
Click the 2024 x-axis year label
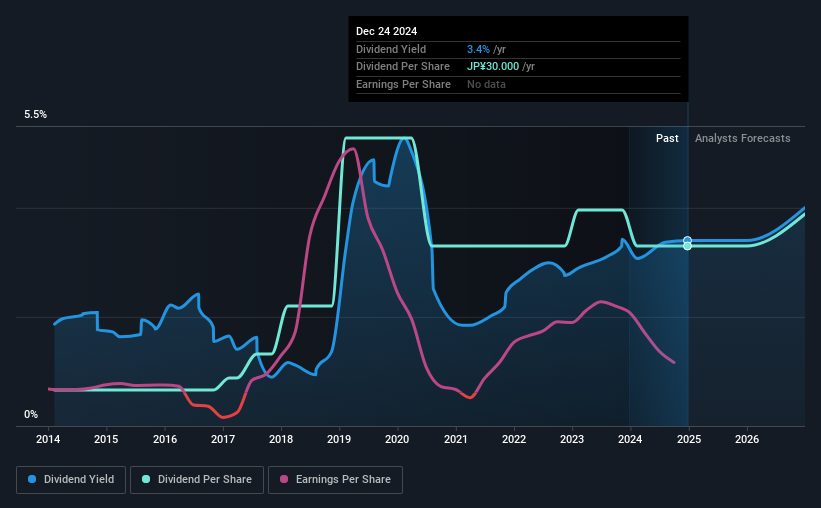coord(630,439)
